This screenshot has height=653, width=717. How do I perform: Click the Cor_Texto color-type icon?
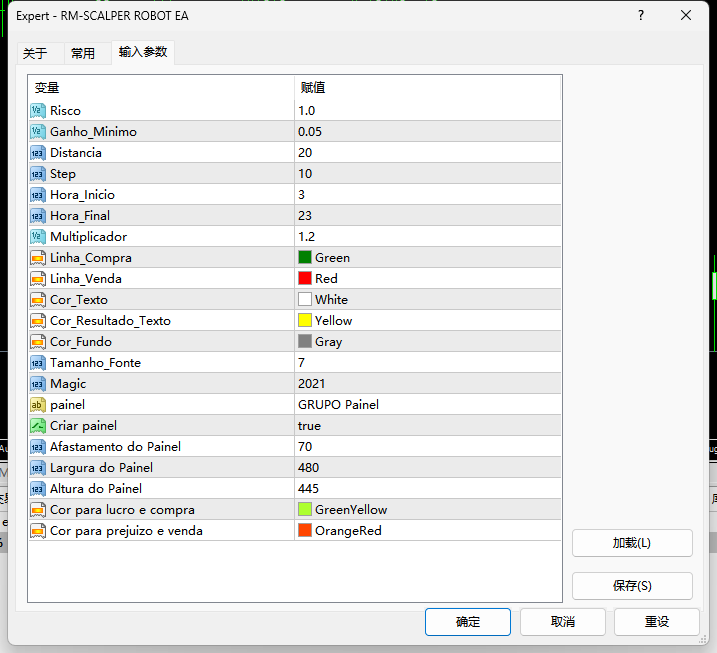coord(38,300)
